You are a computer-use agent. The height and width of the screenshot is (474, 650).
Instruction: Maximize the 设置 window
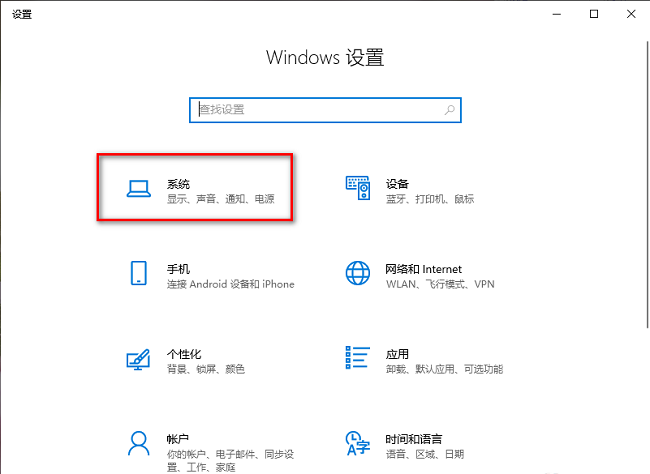[x=593, y=13]
